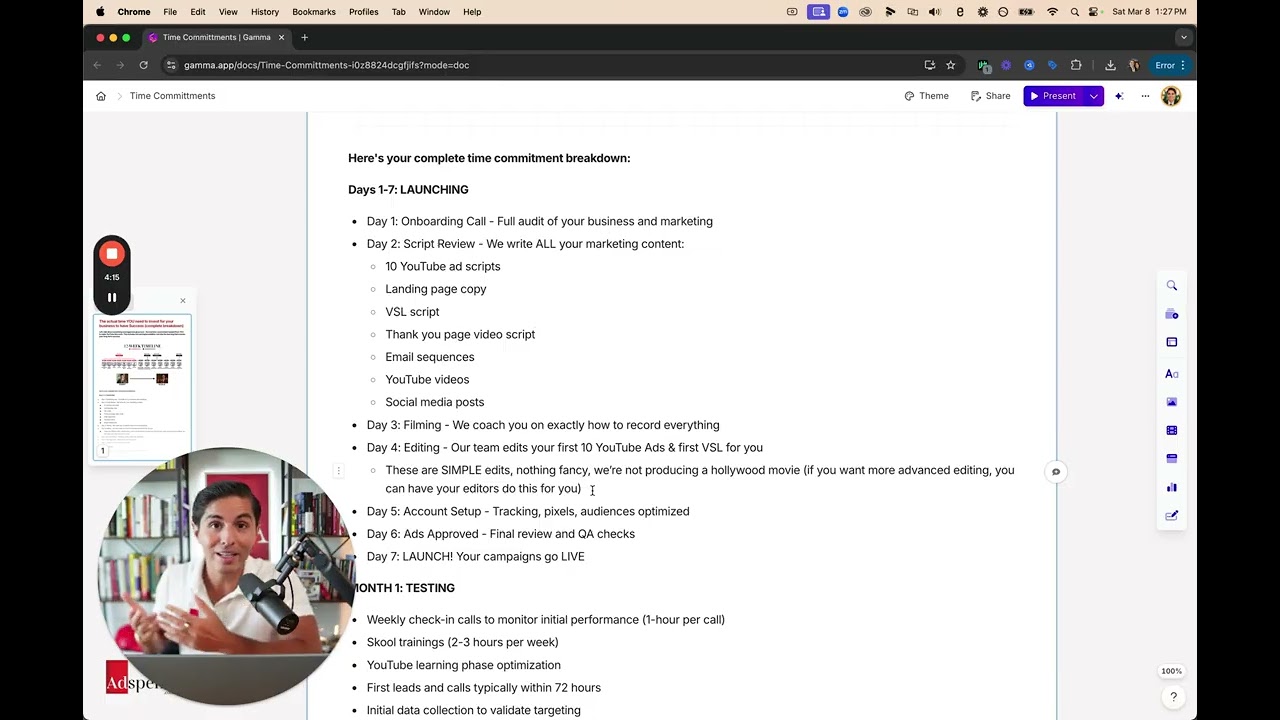Close the filmstrip thumbnail panel

(x=183, y=301)
